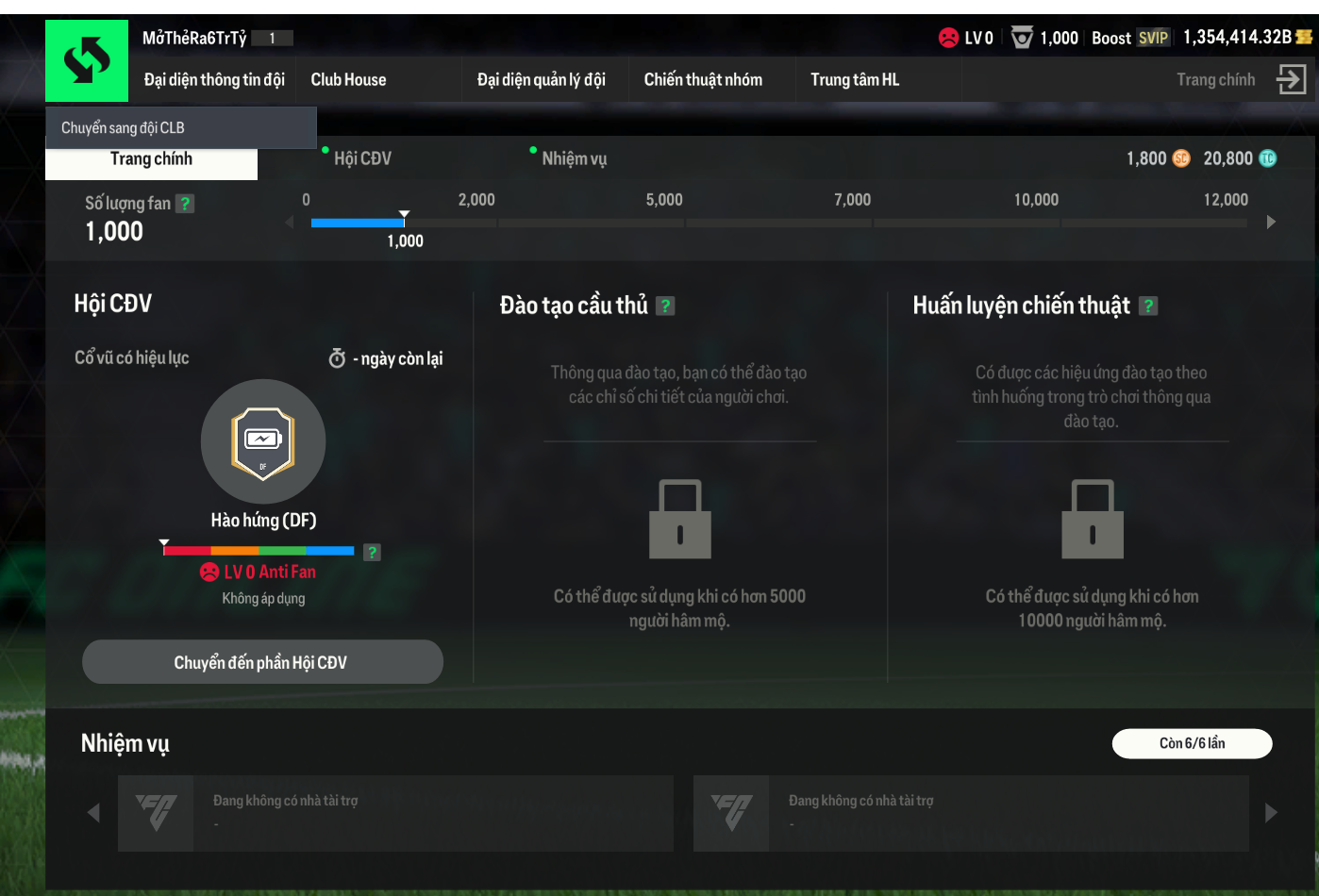Click the help icon by fan mood bar
The image size is (1319, 896).
click(373, 552)
